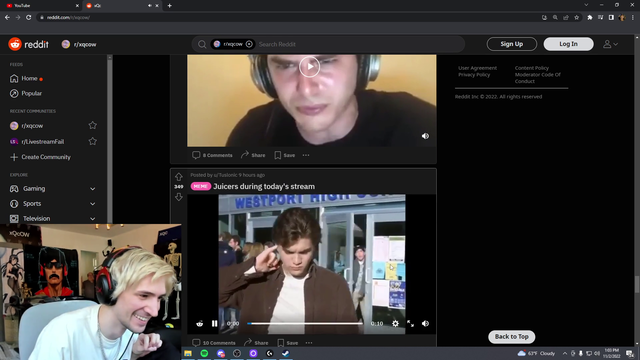
Task: Seek on the Juicers video progress bar
Action: pos(304,323)
